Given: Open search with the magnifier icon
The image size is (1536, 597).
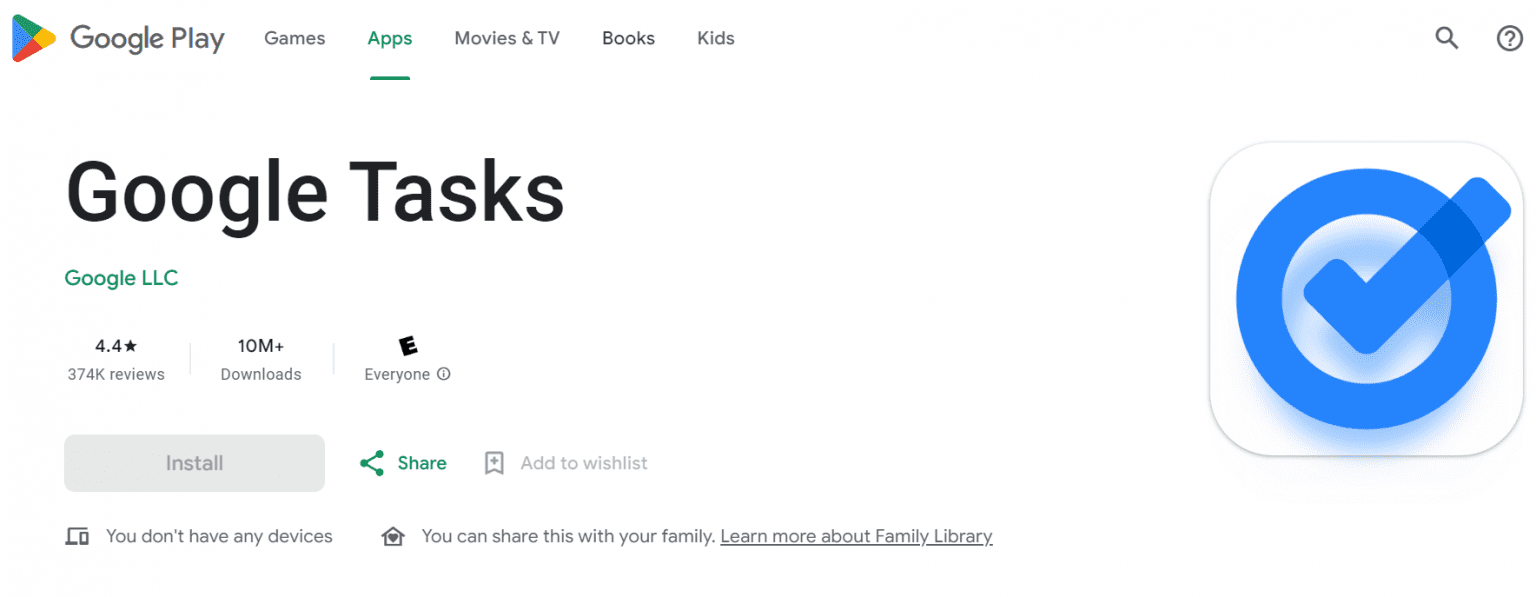Looking at the screenshot, I should coord(1447,39).
